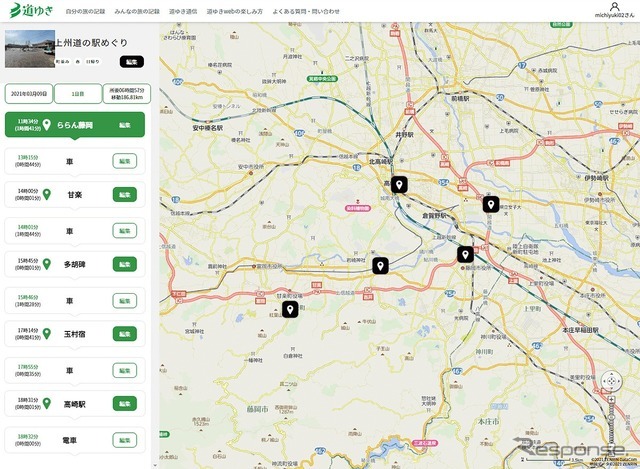
Task: Go to 道ゆき通信 page
Action: 183,11
